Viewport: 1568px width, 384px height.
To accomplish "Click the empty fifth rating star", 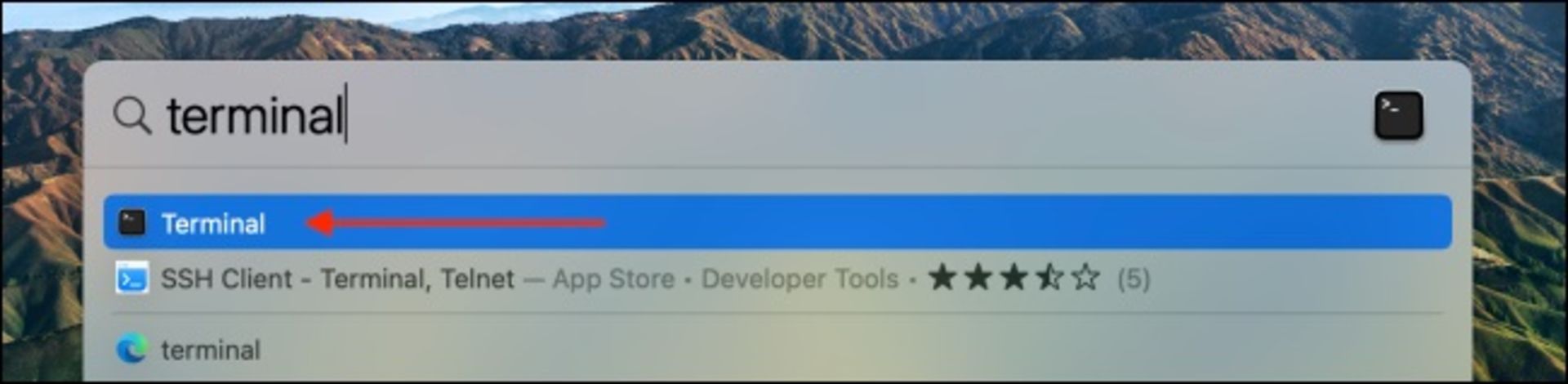I will (x=1085, y=278).
